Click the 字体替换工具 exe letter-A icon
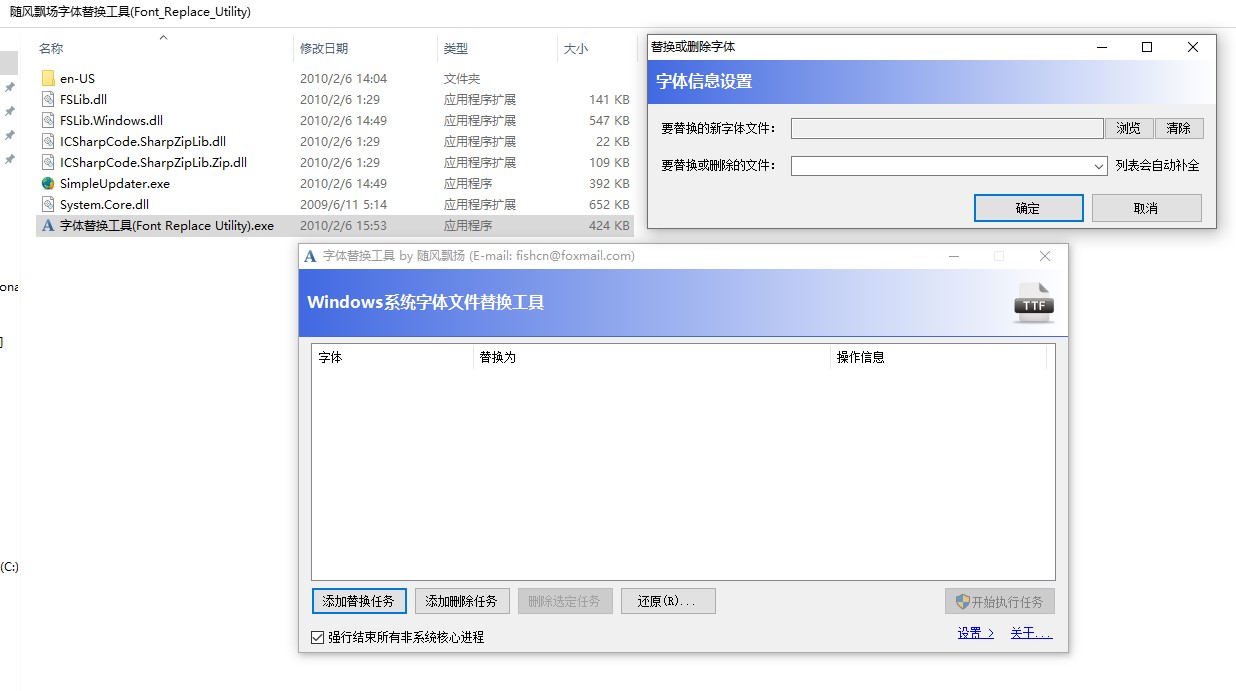This screenshot has width=1236, height=691. tap(48, 225)
